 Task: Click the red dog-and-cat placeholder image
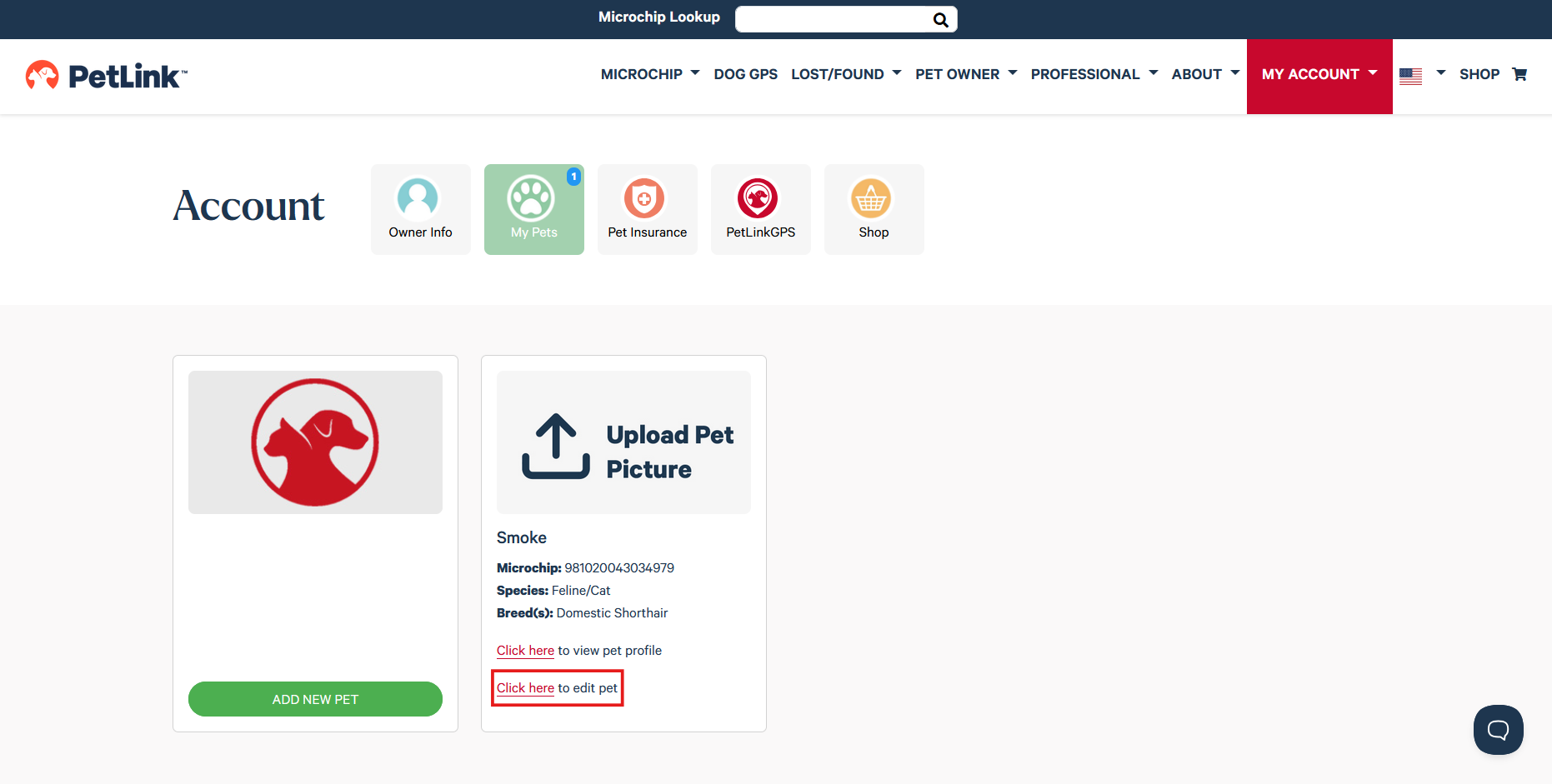[x=315, y=442]
